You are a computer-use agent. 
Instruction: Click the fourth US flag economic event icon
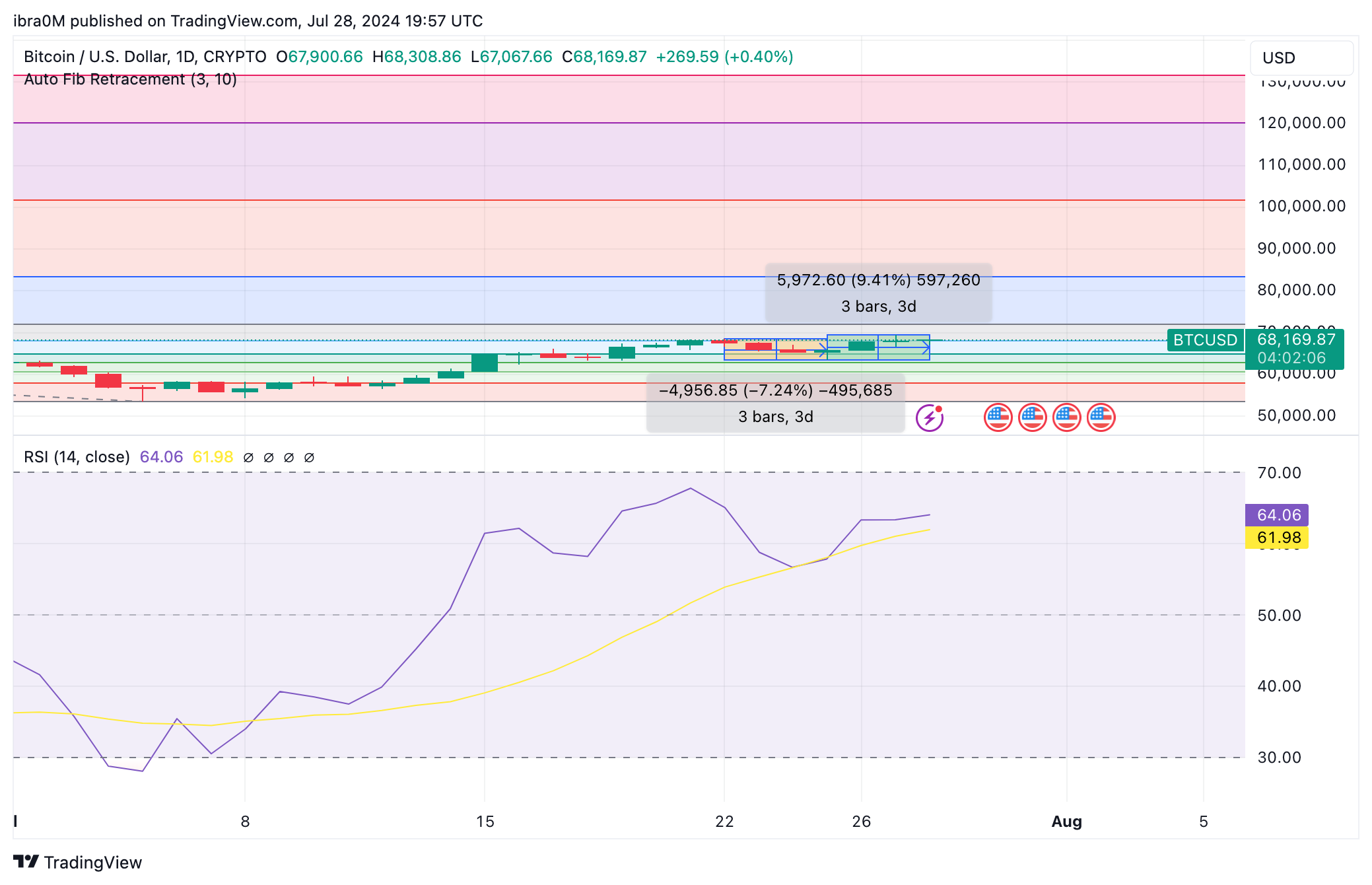click(1101, 417)
